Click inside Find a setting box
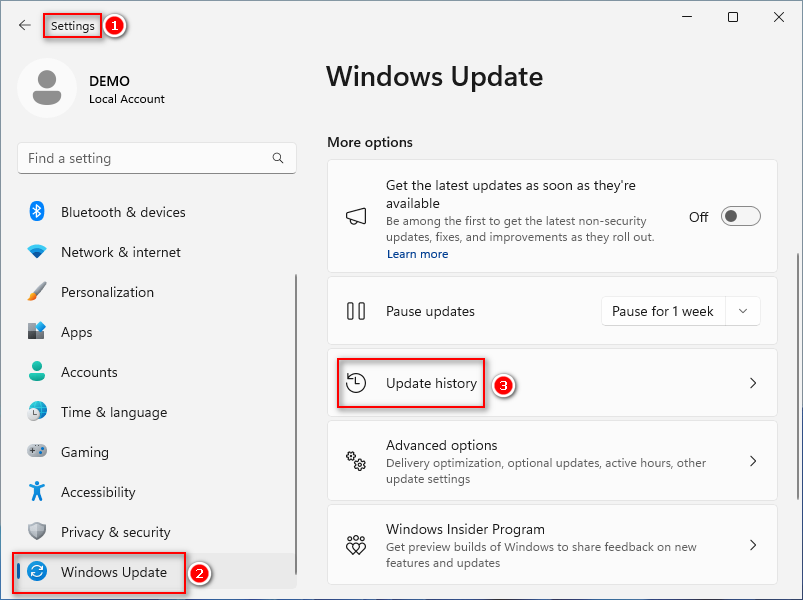 (x=157, y=158)
